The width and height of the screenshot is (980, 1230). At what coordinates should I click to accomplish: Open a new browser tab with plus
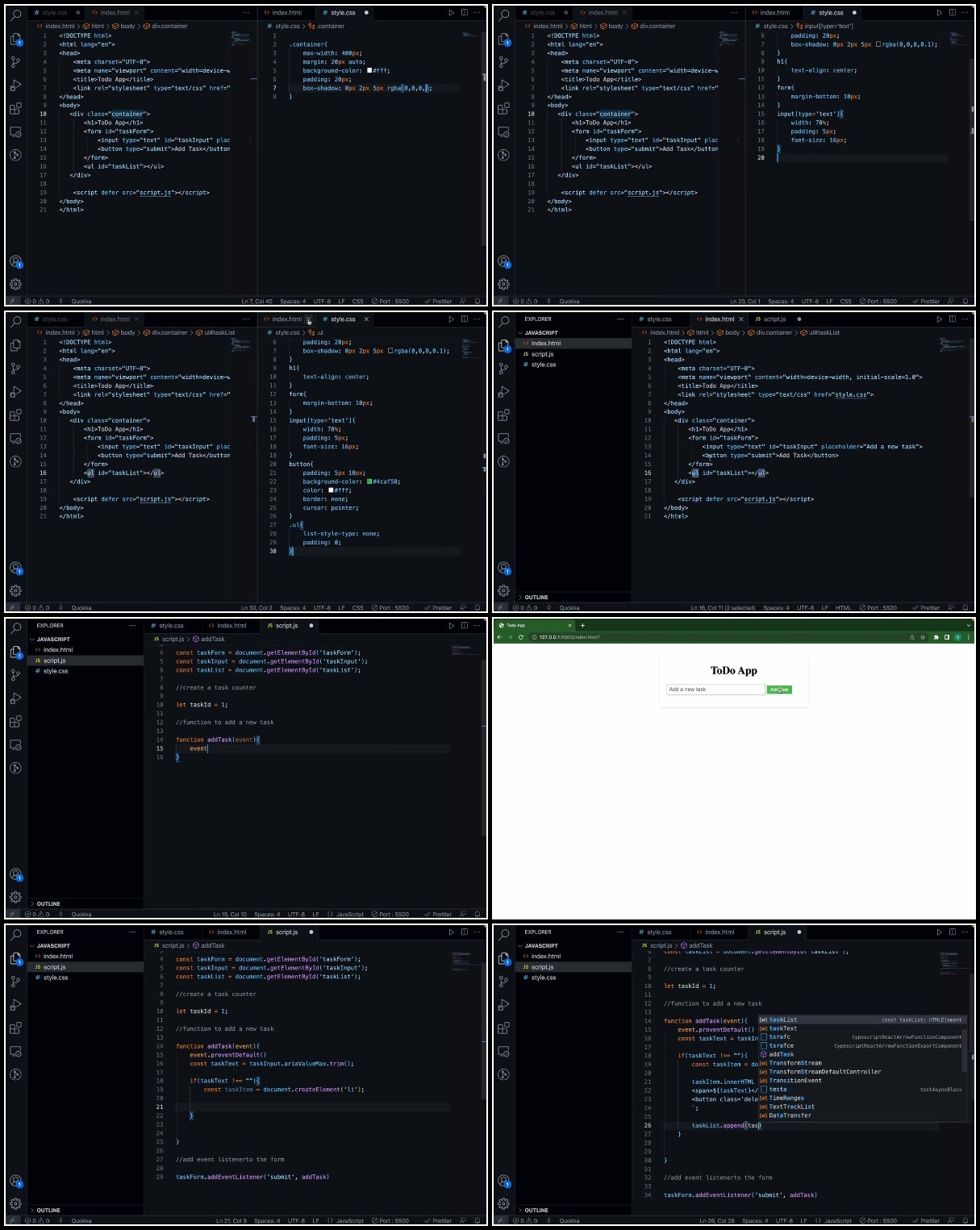(x=582, y=625)
